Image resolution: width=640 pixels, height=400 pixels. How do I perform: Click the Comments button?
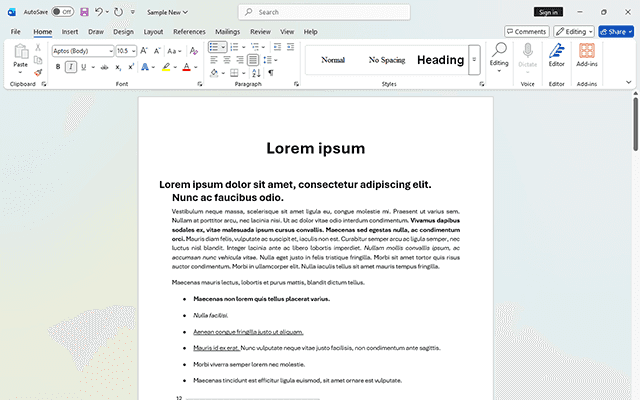tap(527, 31)
